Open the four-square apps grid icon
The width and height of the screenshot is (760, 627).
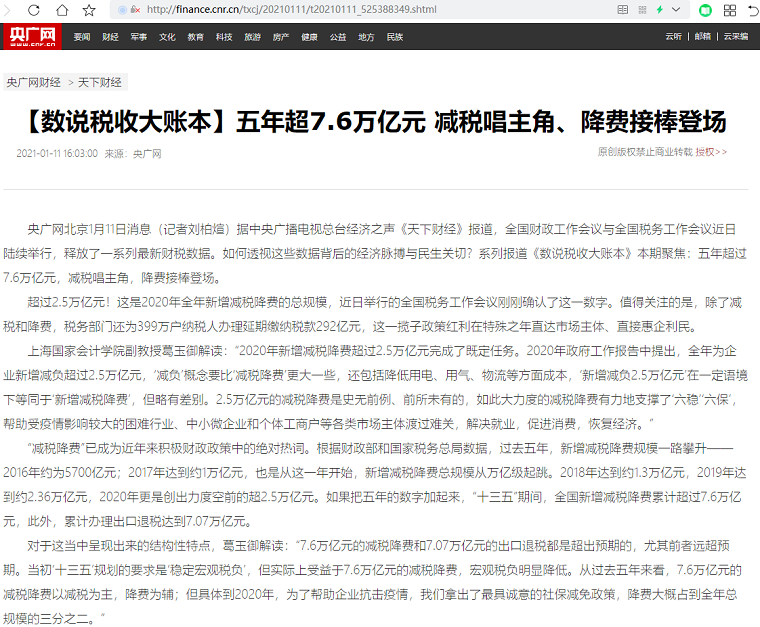[x=728, y=10]
